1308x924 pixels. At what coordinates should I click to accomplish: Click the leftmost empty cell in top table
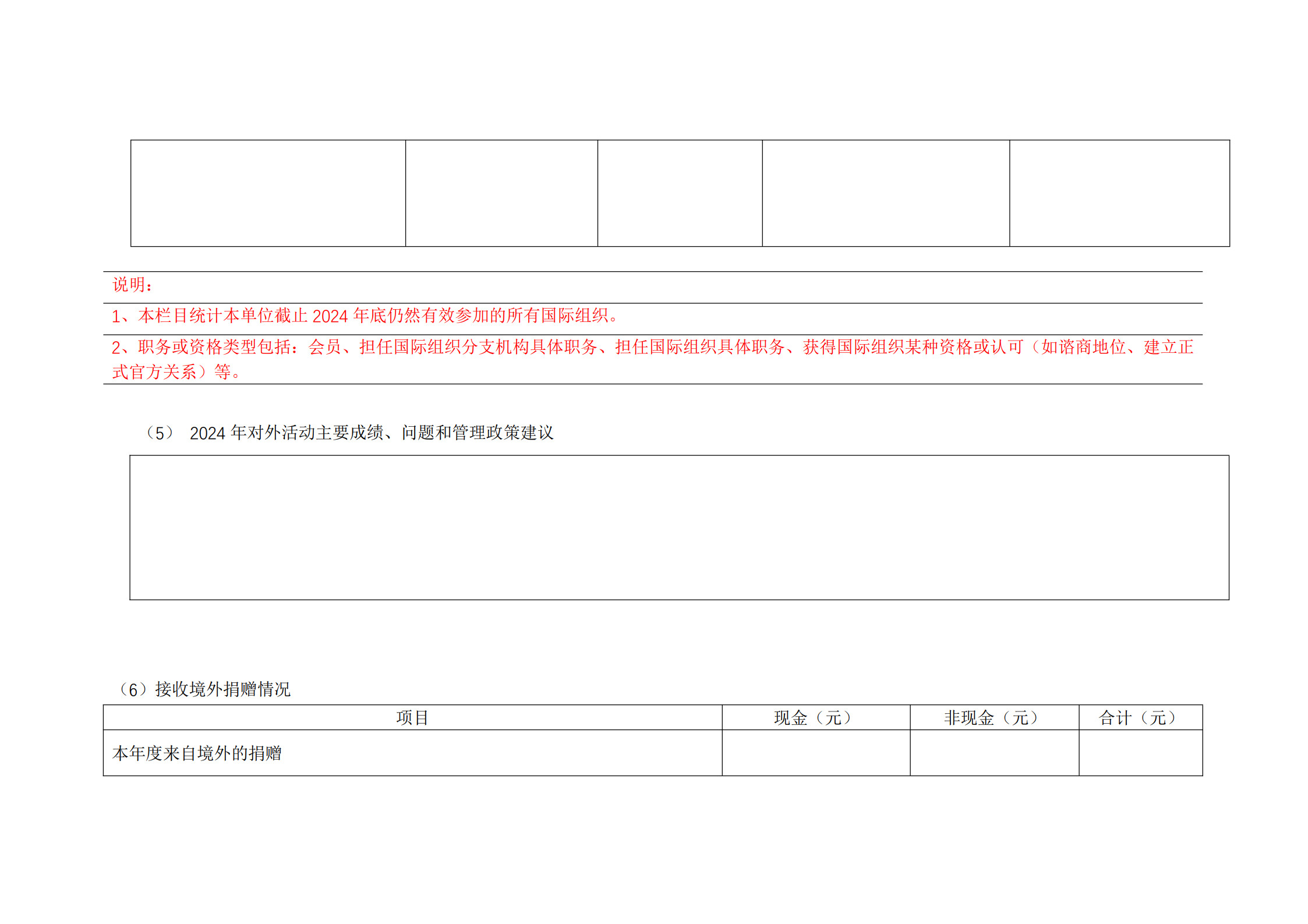coord(268,193)
